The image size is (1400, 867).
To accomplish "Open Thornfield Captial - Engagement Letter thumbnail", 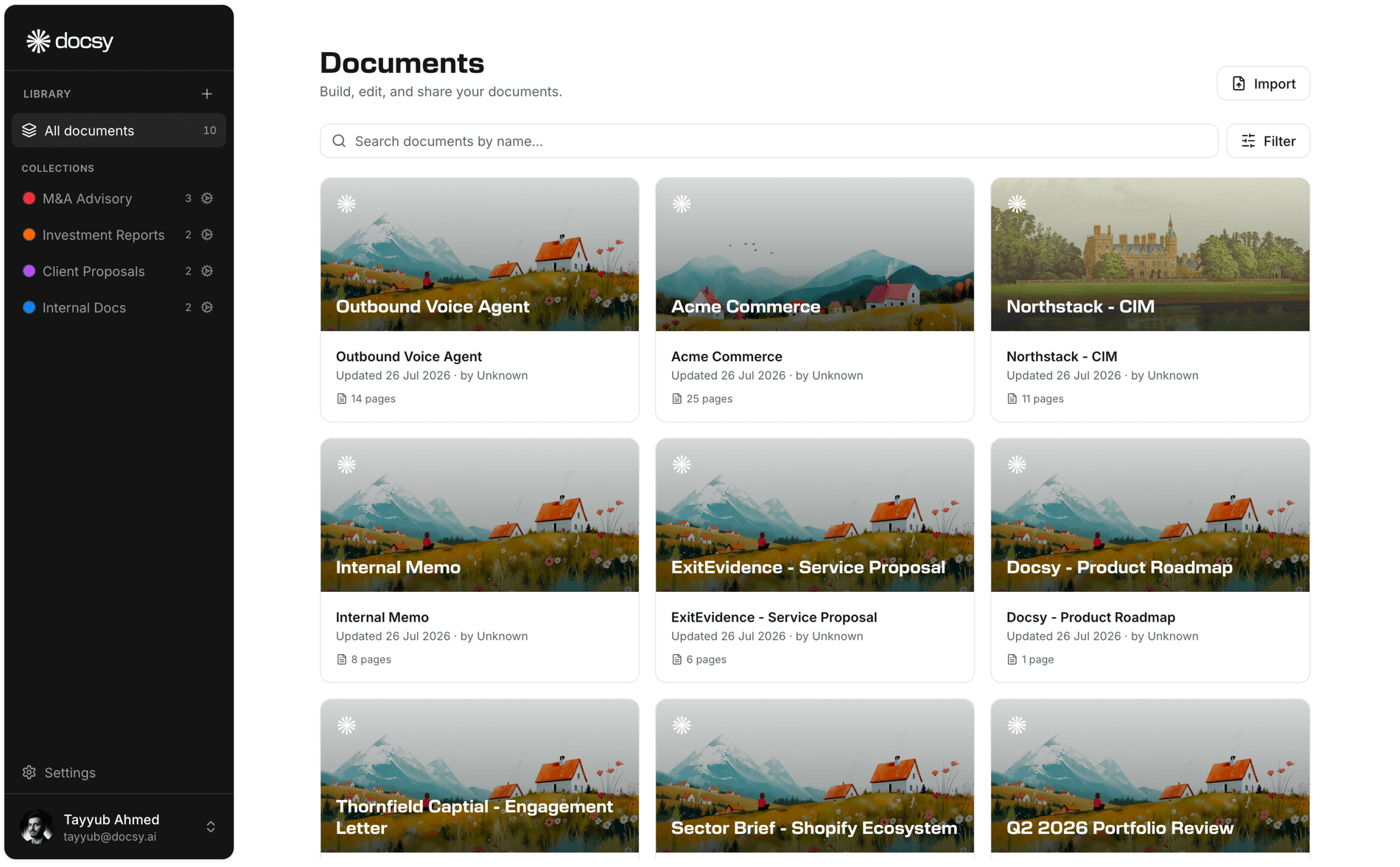I will [x=480, y=776].
